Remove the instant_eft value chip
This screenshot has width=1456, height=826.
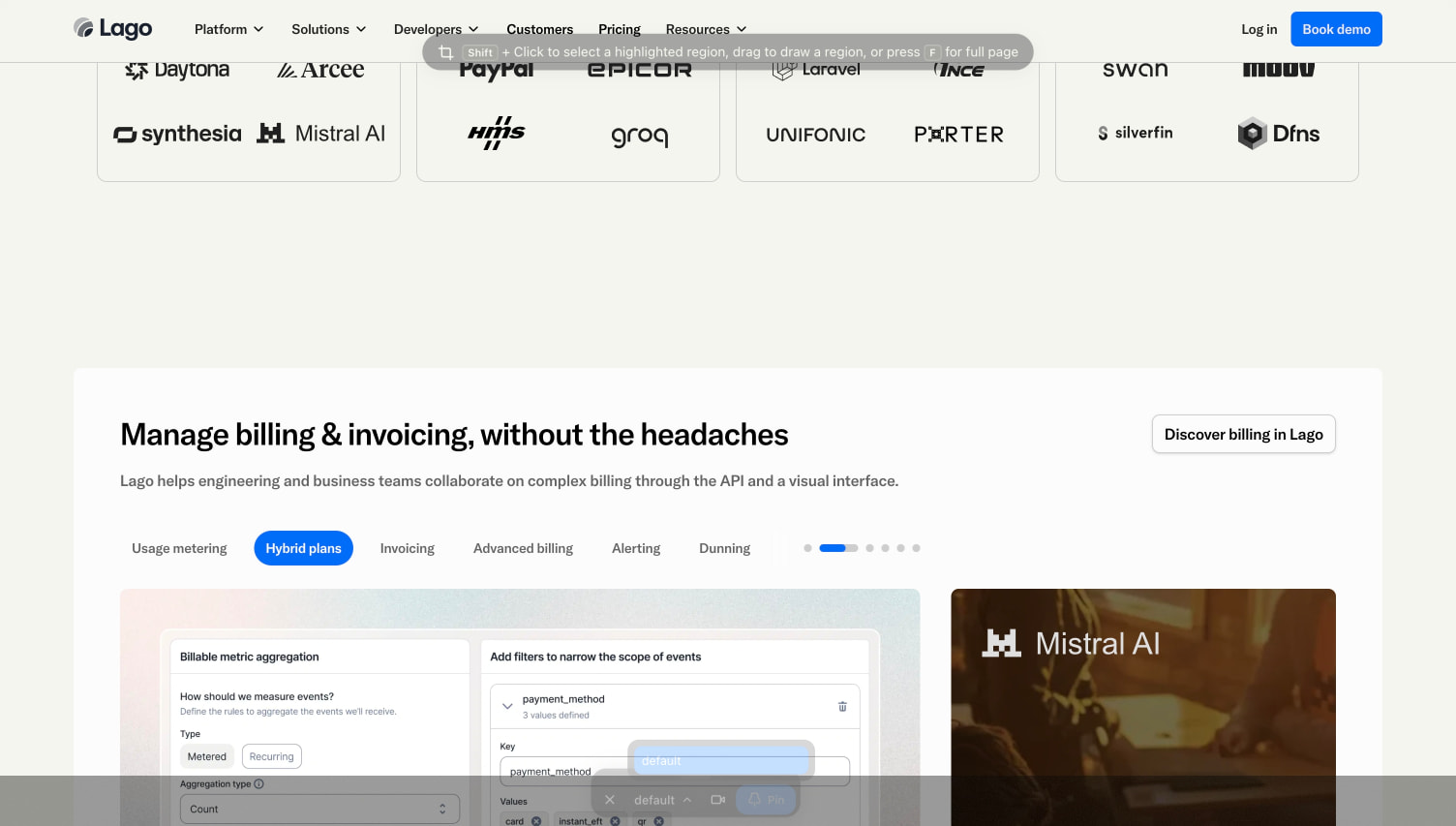pyautogui.click(x=615, y=821)
